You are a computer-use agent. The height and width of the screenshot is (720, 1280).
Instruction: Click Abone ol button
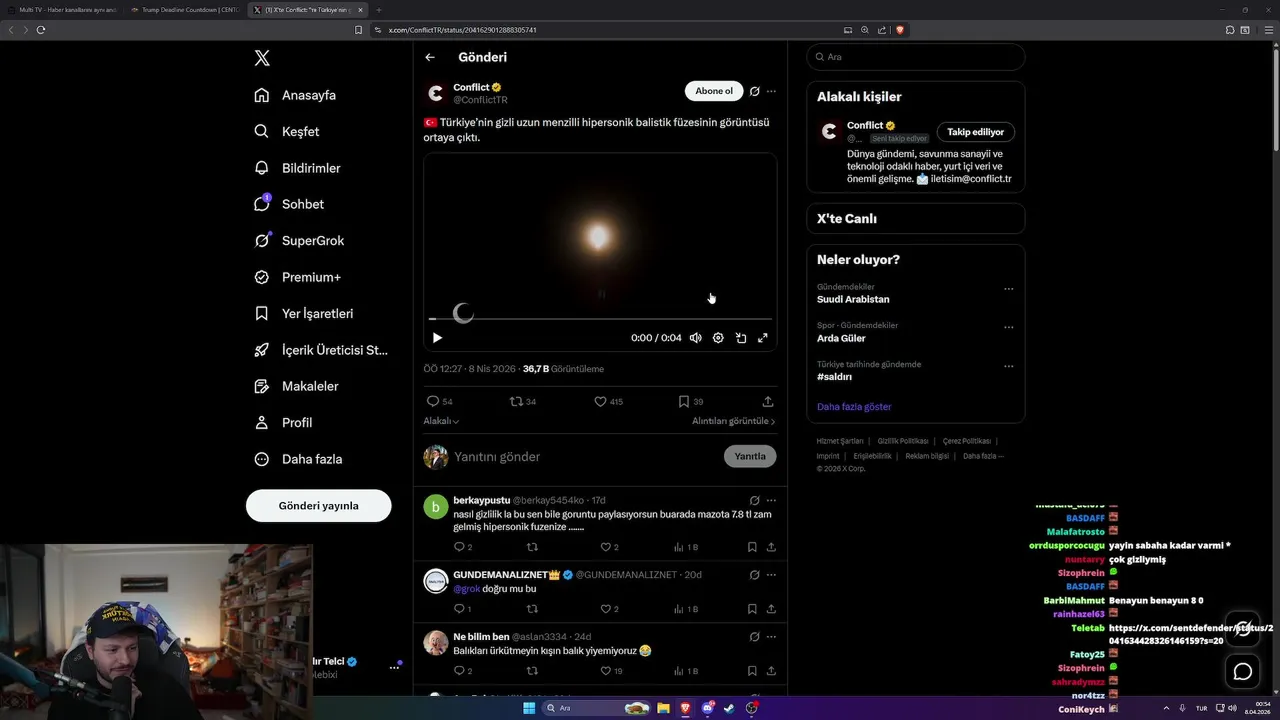click(714, 91)
